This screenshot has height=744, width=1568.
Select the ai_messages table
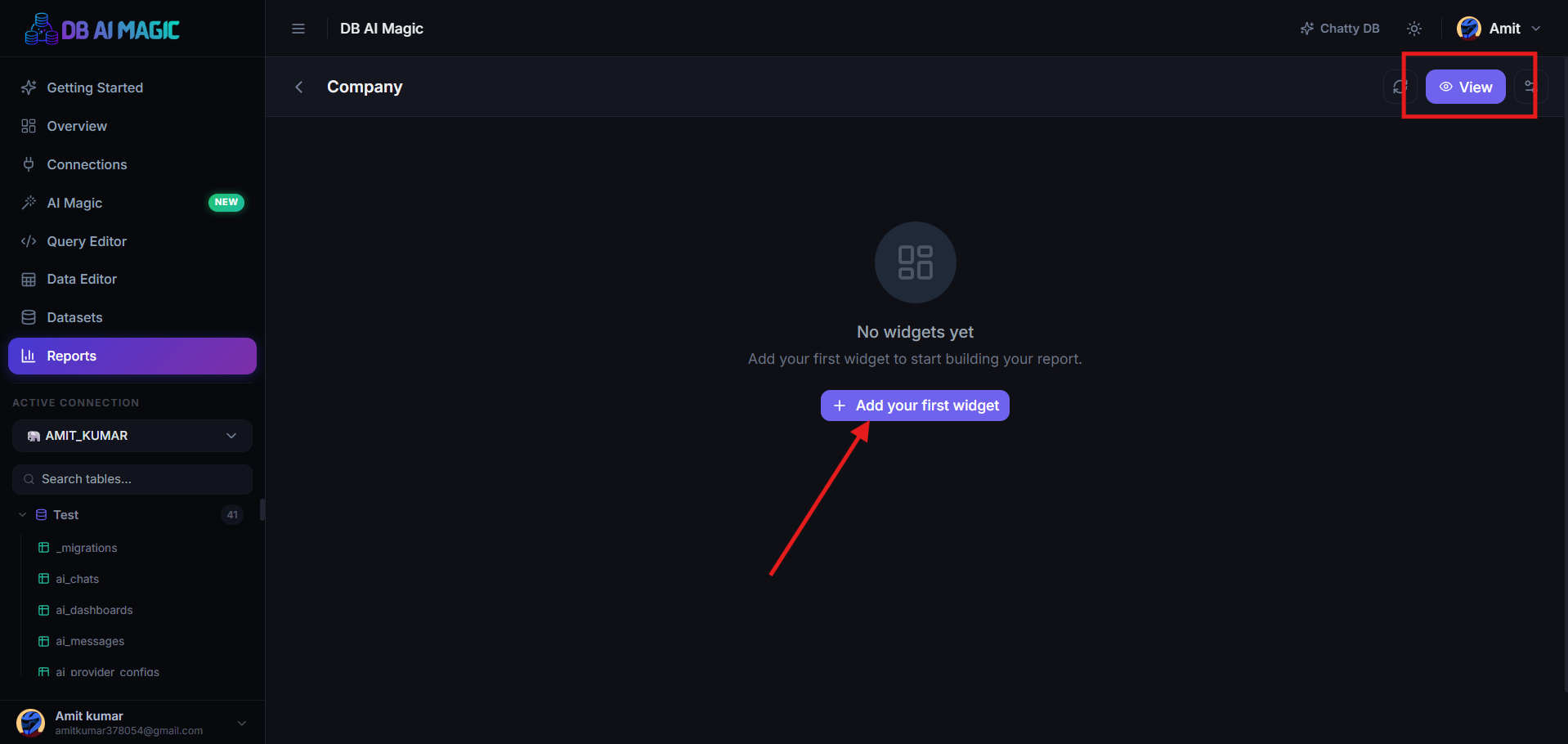pyautogui.click(x=90, y=641)
